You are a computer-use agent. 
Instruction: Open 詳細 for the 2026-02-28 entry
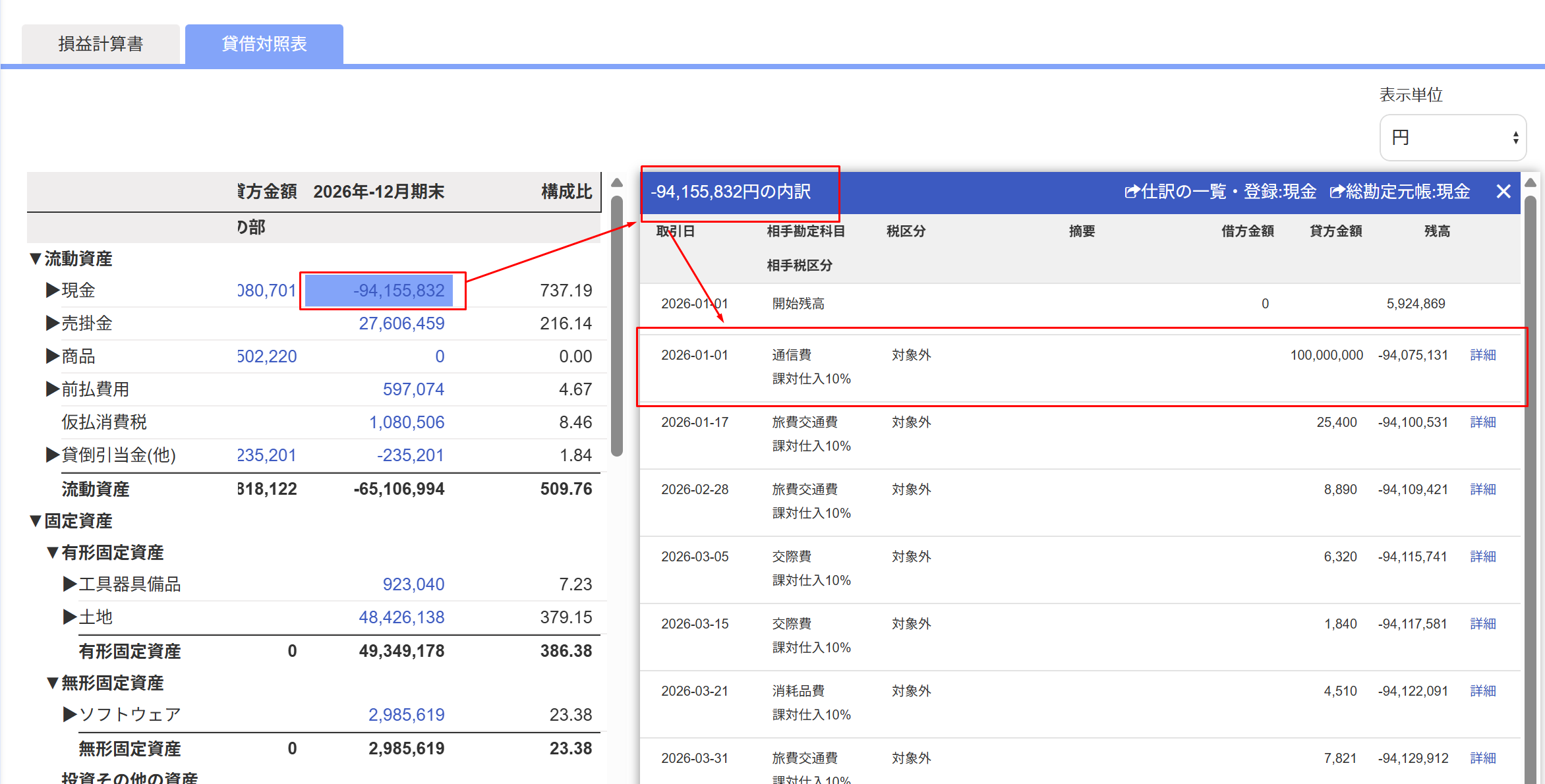pos(1483,490)
